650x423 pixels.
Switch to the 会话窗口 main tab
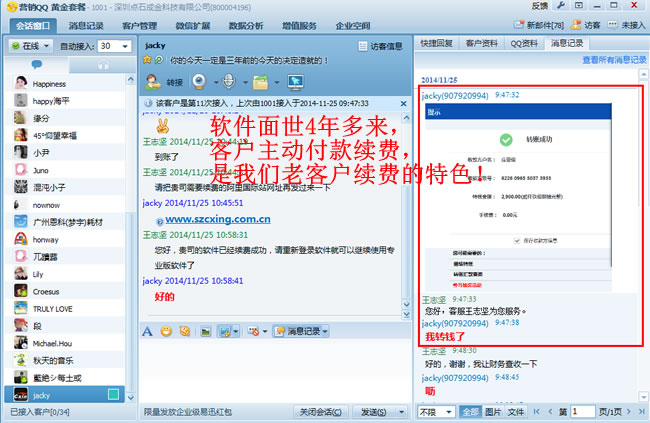[33, 26]
